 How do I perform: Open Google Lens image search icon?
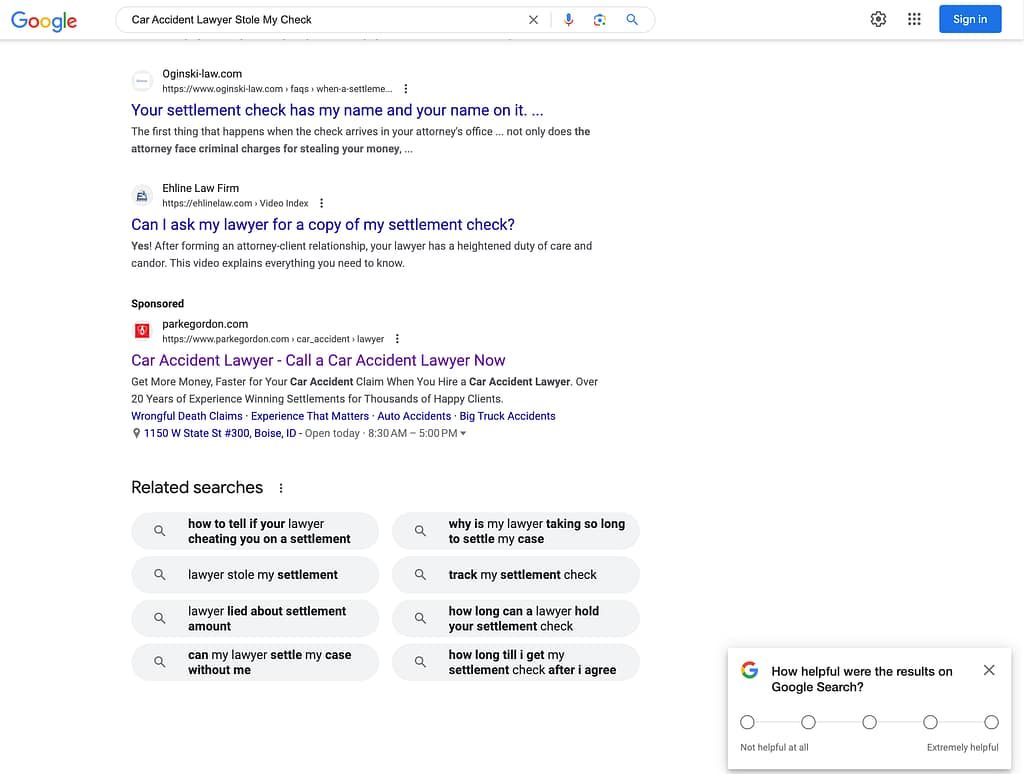[x=600, y=20]
